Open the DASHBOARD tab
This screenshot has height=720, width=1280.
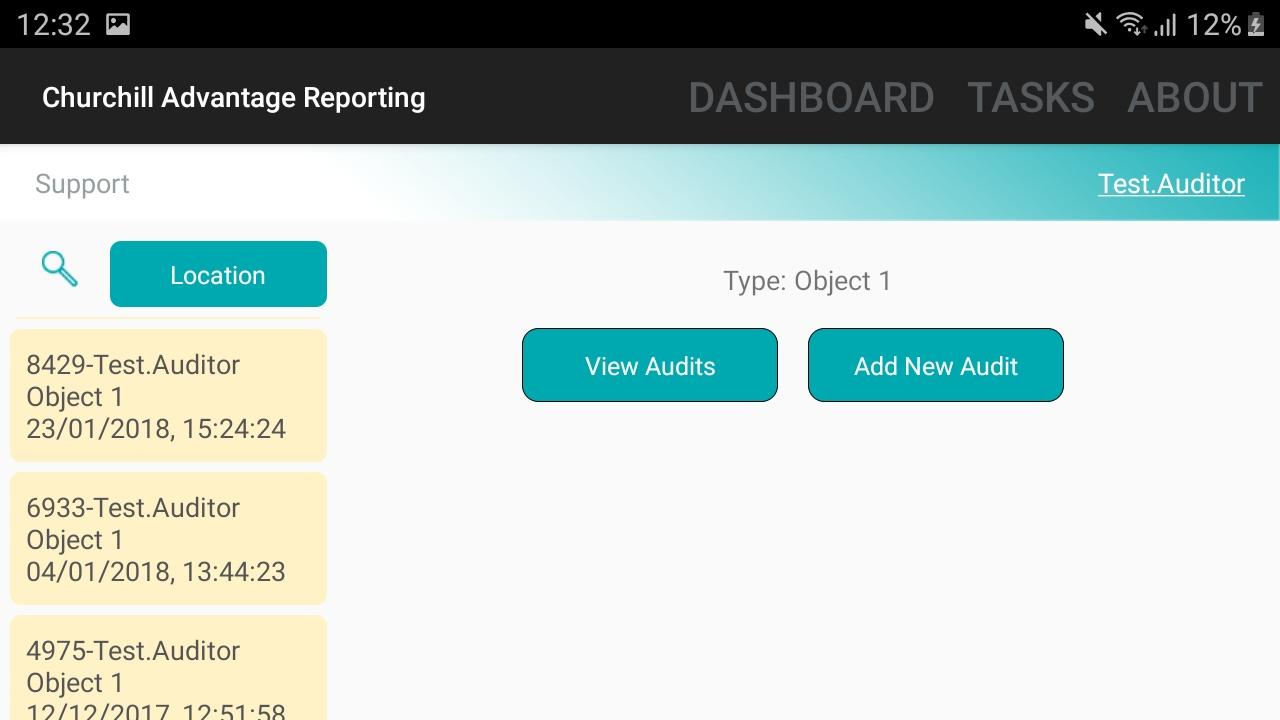pyautogui.click(x=811, y=97)
